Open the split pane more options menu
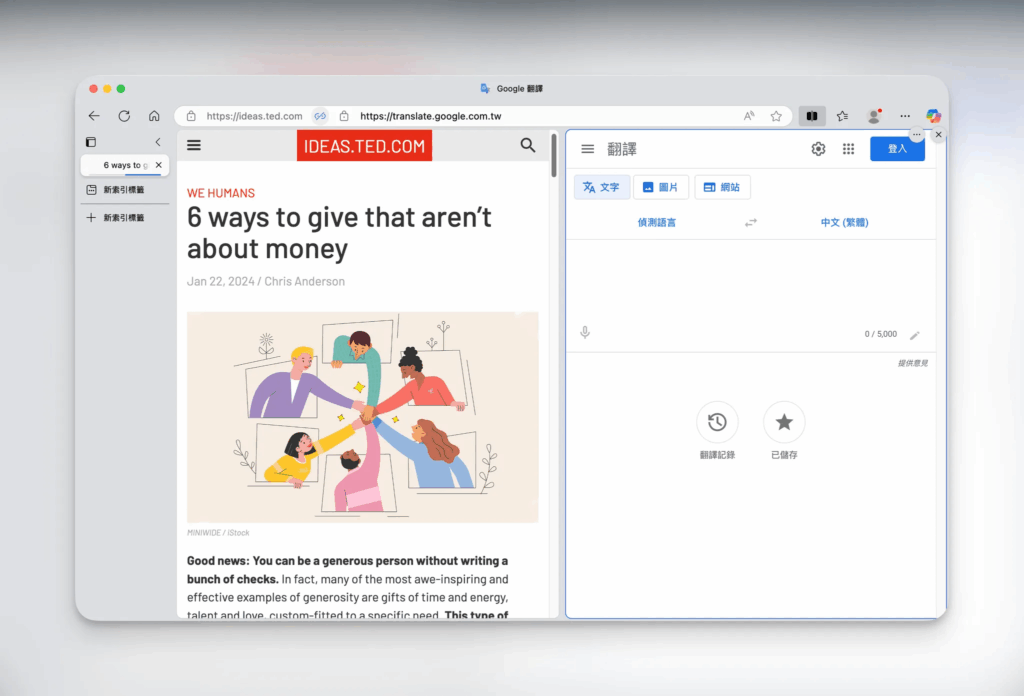The image size is (1024, 696). [917, 134]
